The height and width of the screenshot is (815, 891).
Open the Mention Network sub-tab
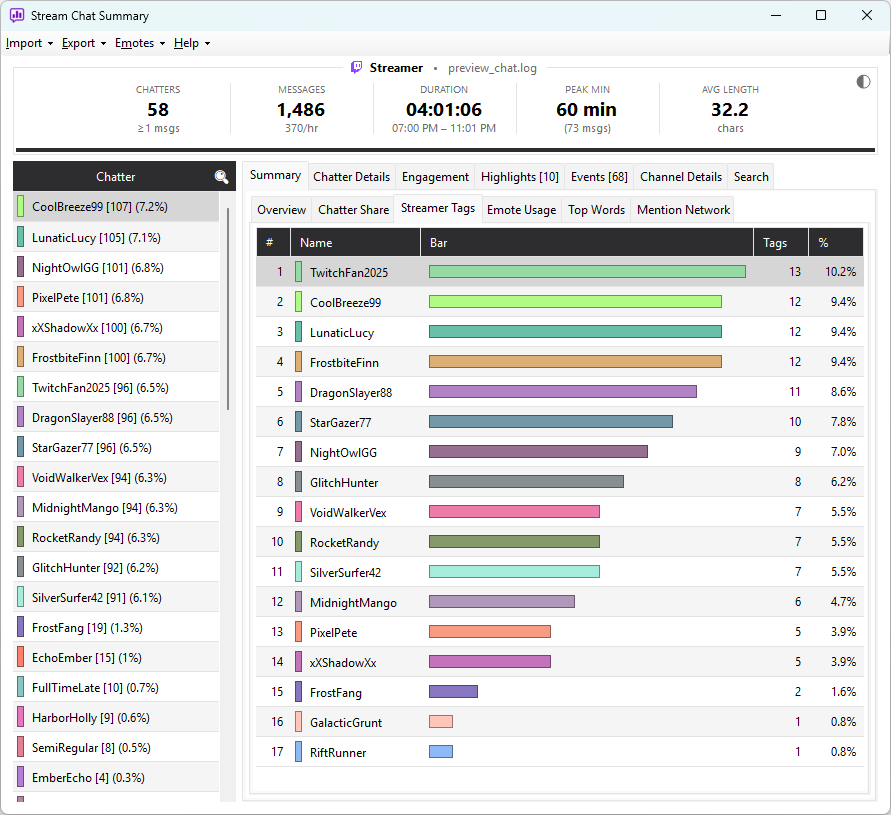pos(683,210)
